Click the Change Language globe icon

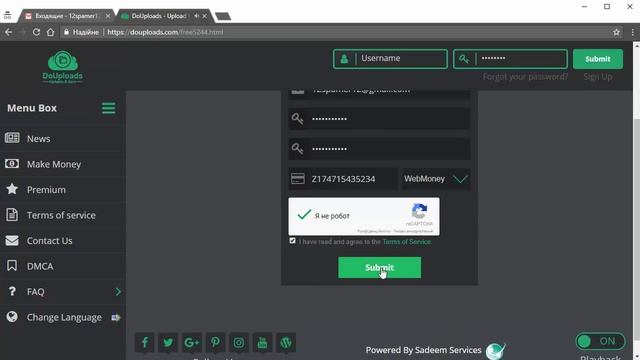coord(12,317)
